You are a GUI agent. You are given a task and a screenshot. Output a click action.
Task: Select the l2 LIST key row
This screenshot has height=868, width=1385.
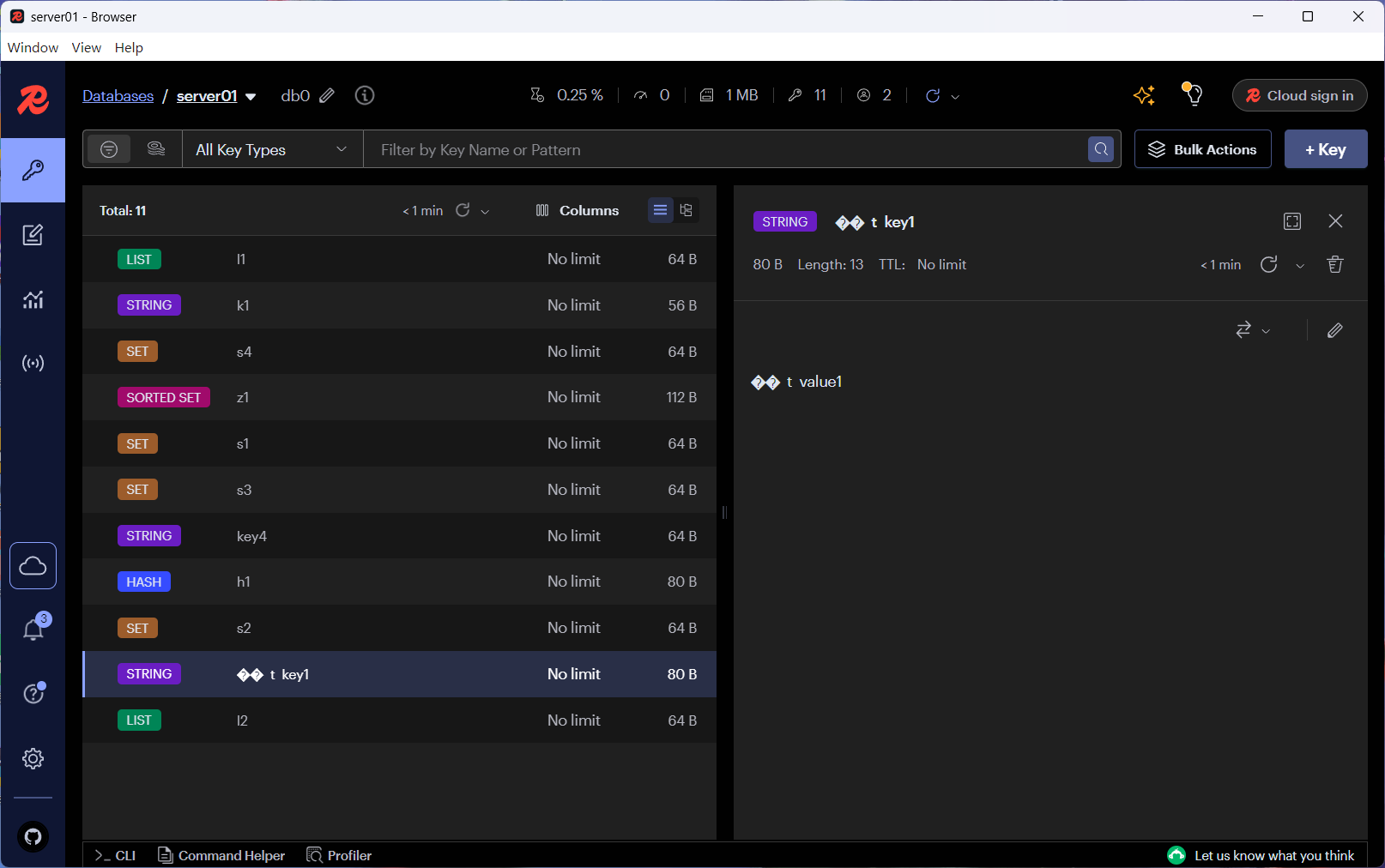(400, 720)
